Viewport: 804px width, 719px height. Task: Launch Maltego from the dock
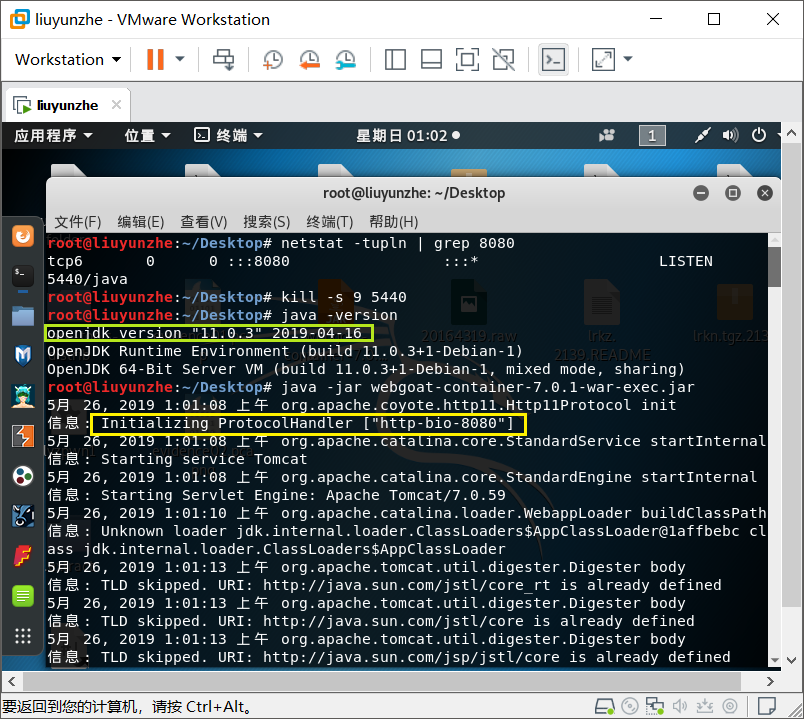click(23, 516)
